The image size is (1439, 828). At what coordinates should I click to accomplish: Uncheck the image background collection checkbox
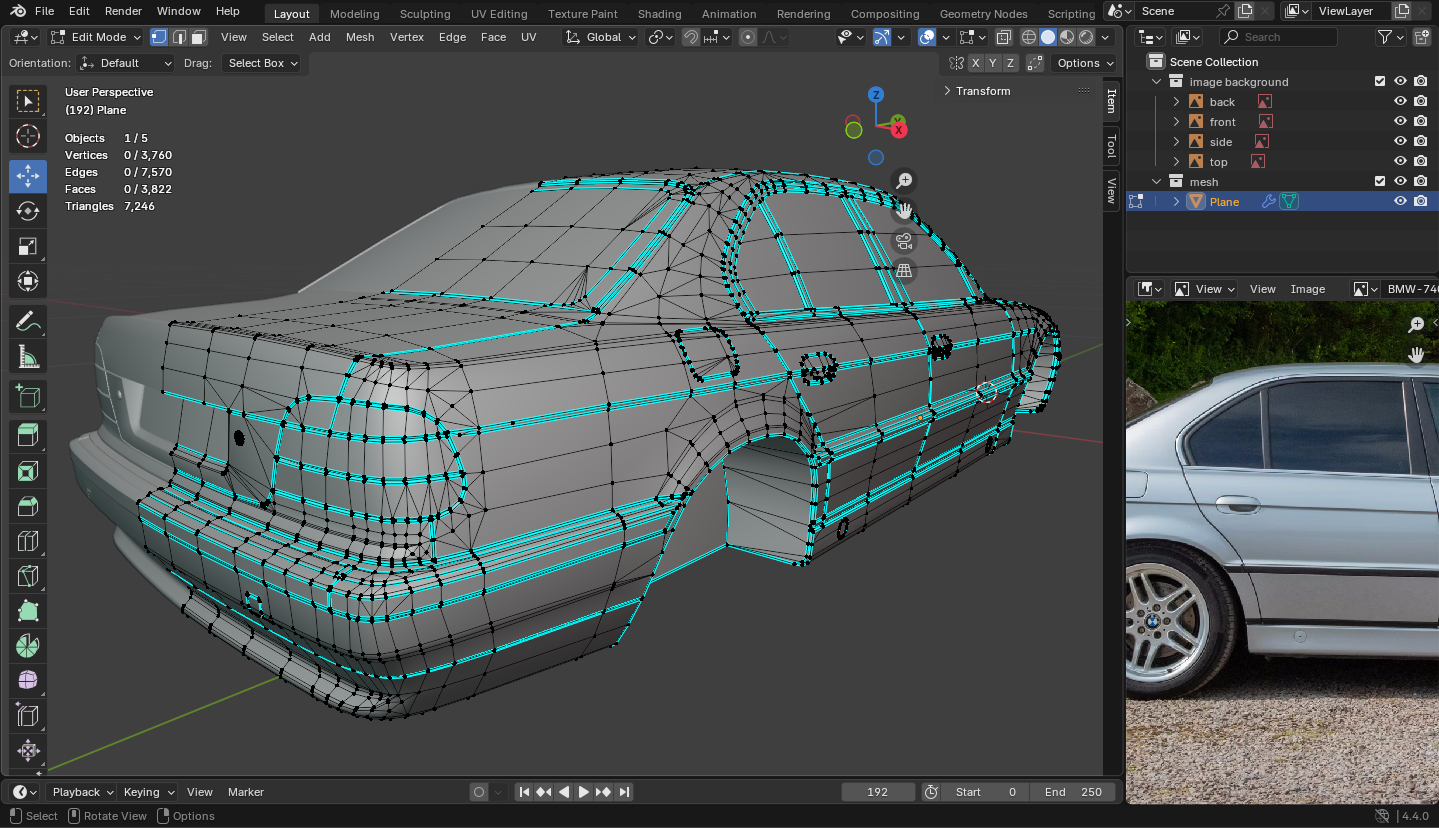1380,82
